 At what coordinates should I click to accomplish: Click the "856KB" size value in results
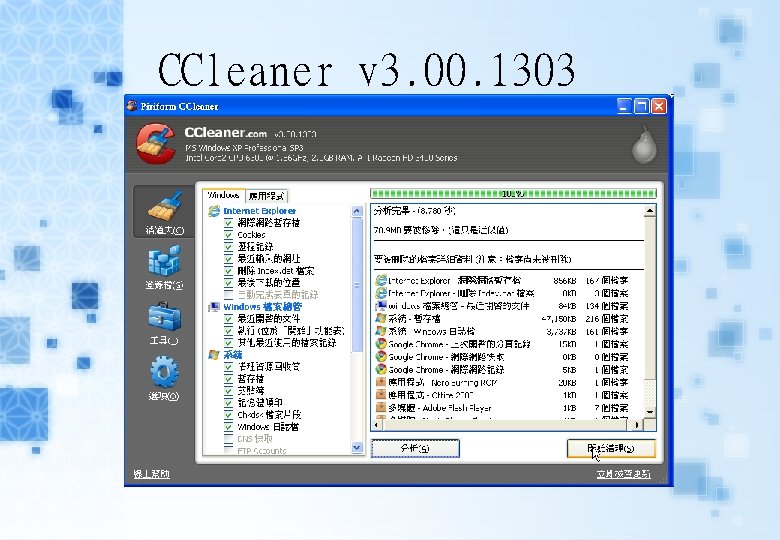[565, 280]
